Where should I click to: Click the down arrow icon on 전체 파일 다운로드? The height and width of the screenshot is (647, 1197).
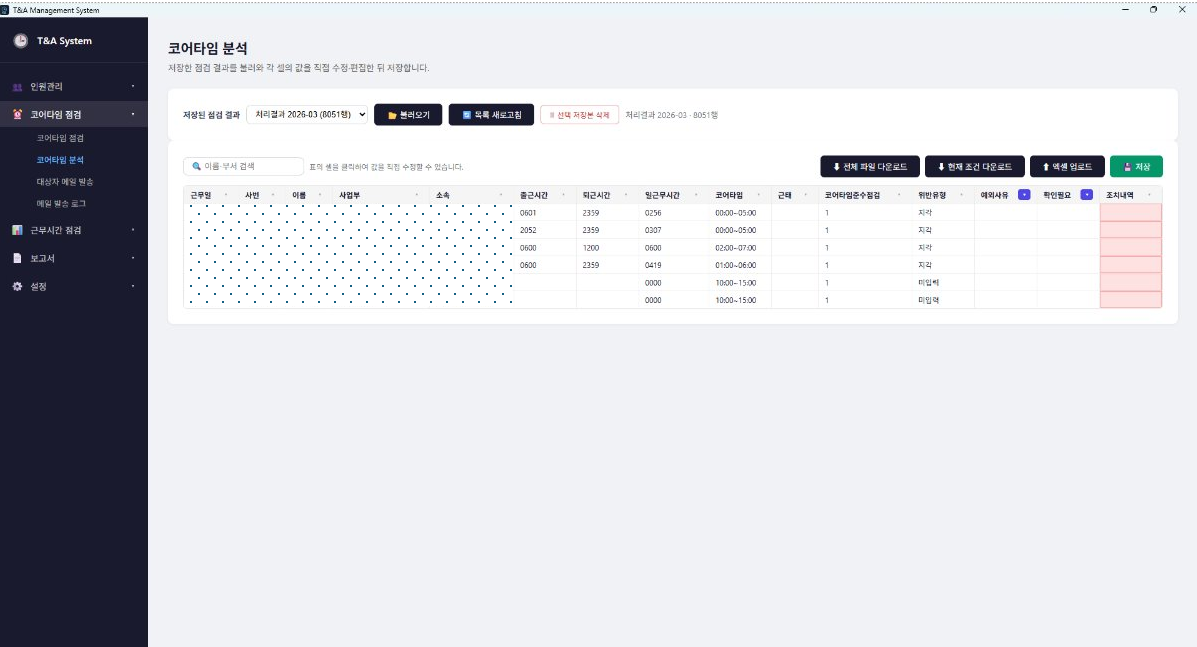coord(837,166)
